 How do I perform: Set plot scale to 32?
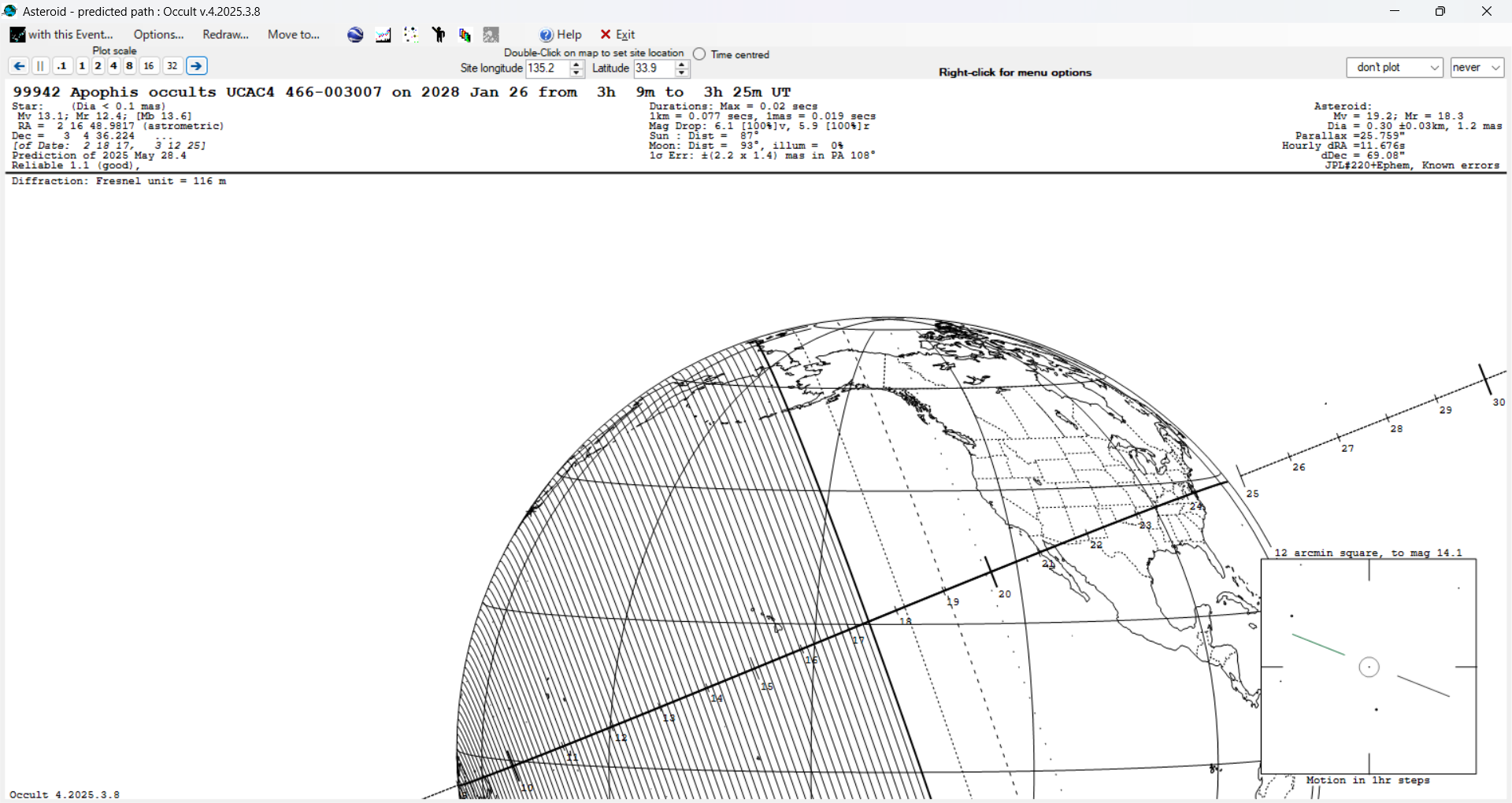(172, 66)
